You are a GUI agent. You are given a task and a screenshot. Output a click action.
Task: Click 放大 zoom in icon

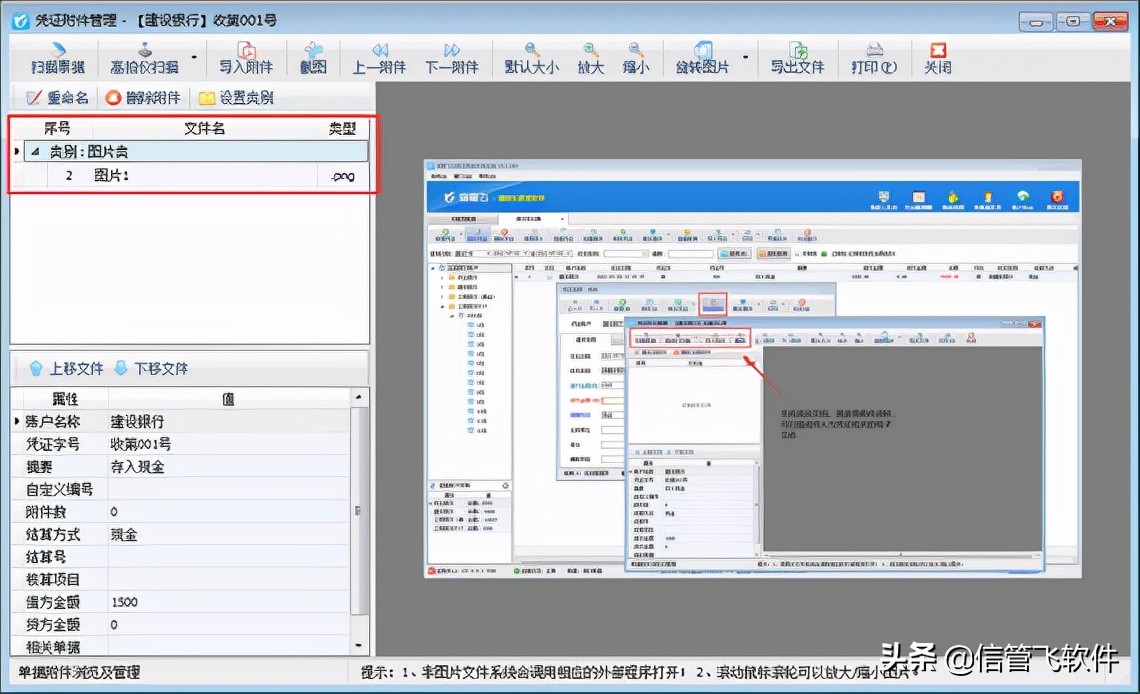coord(590,57)
